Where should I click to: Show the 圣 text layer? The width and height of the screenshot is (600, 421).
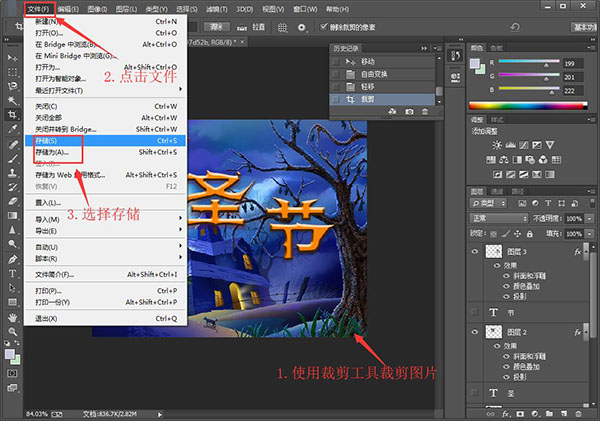[475, 393]
